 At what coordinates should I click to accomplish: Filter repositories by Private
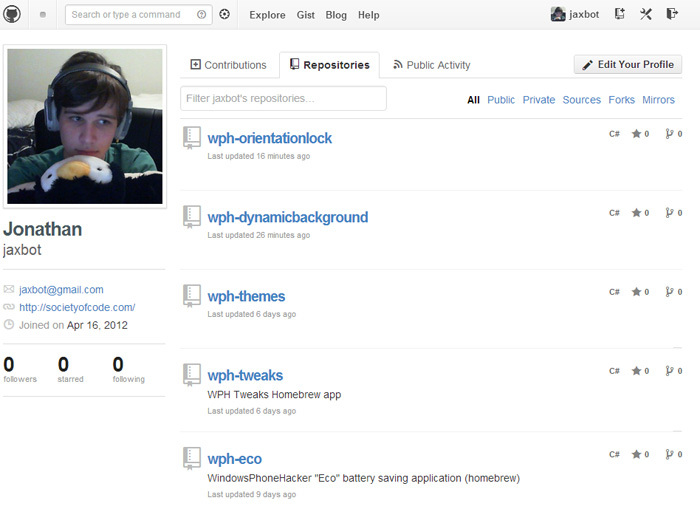pos(539,100)
